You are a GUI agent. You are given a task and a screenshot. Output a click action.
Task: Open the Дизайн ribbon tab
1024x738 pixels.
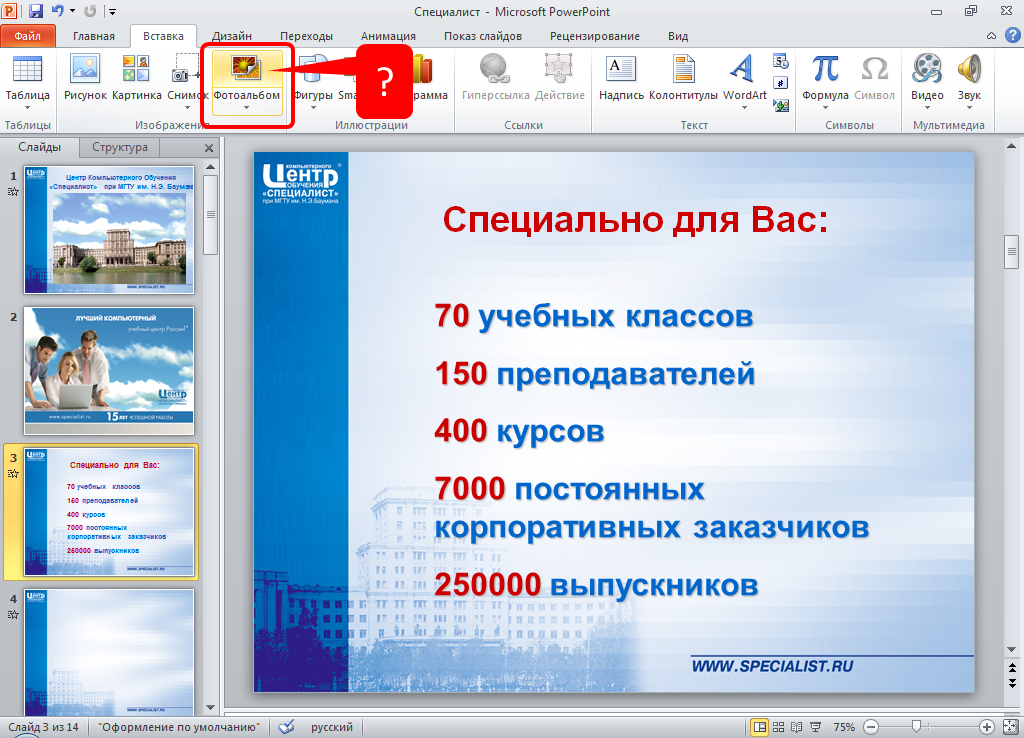232,36
